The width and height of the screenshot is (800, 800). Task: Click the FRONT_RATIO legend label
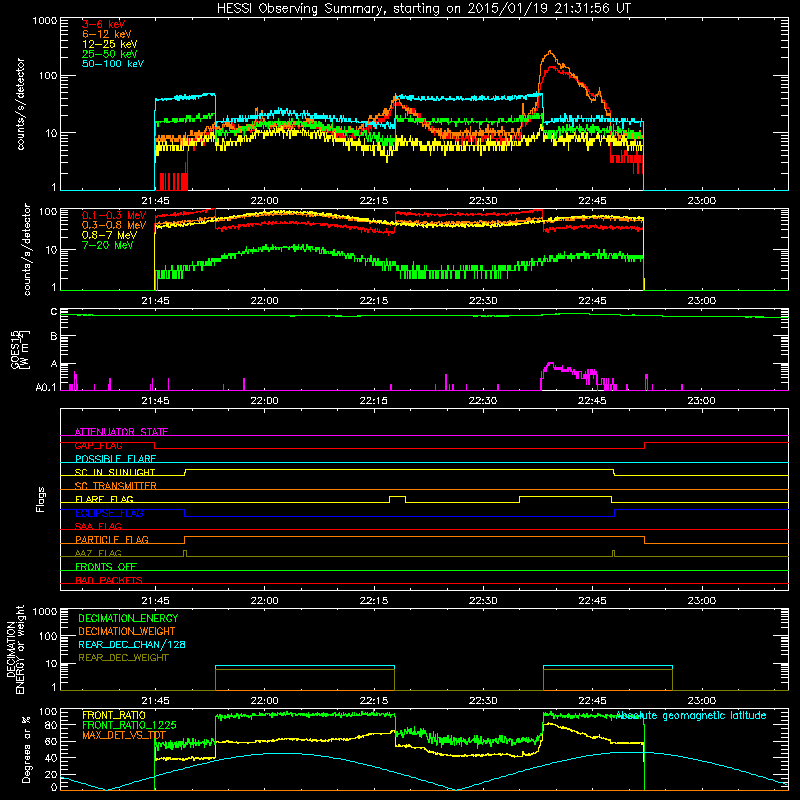tap(114, 715)
